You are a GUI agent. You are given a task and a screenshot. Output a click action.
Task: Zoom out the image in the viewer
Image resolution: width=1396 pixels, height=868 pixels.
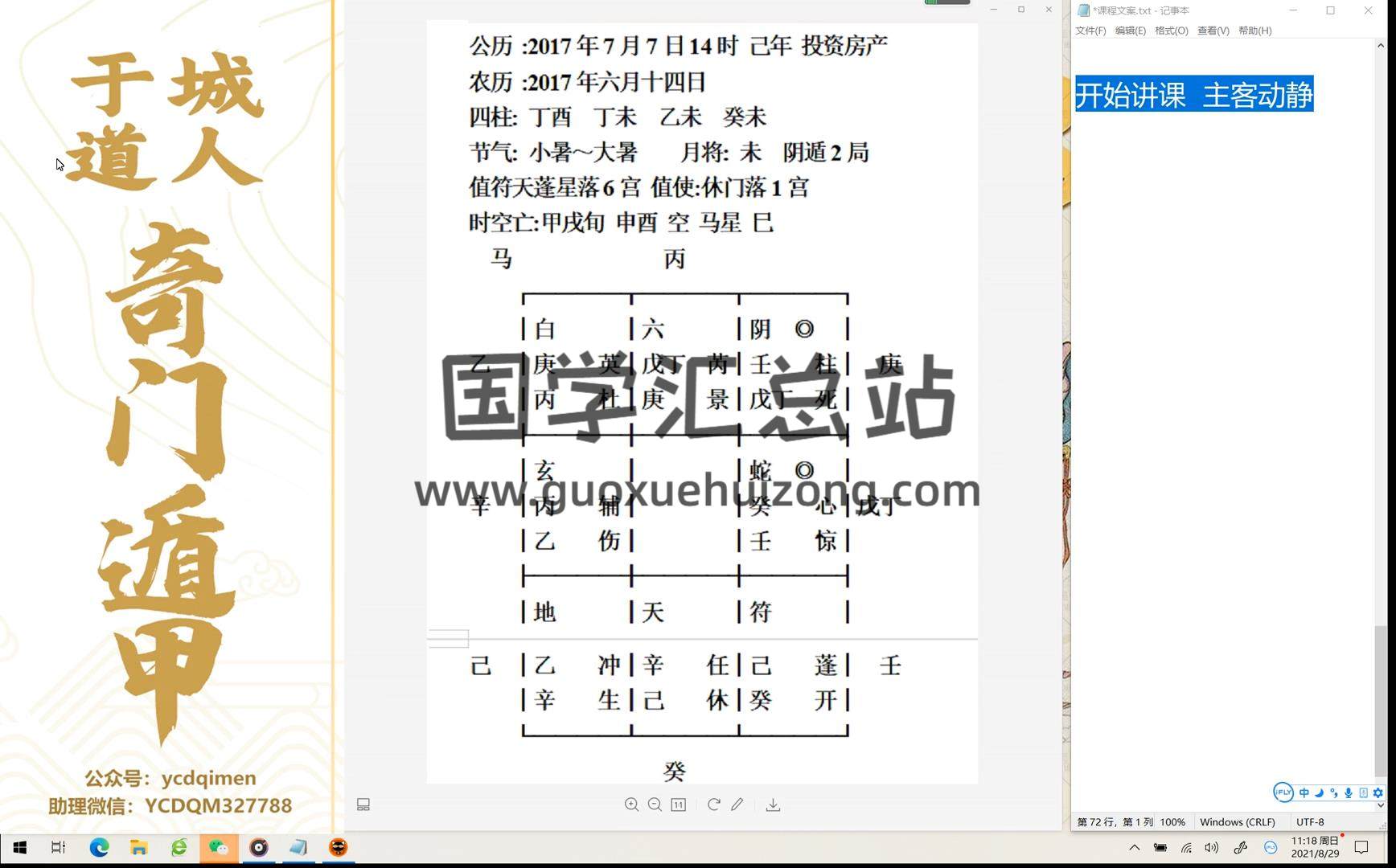click(x=655, y=805)
